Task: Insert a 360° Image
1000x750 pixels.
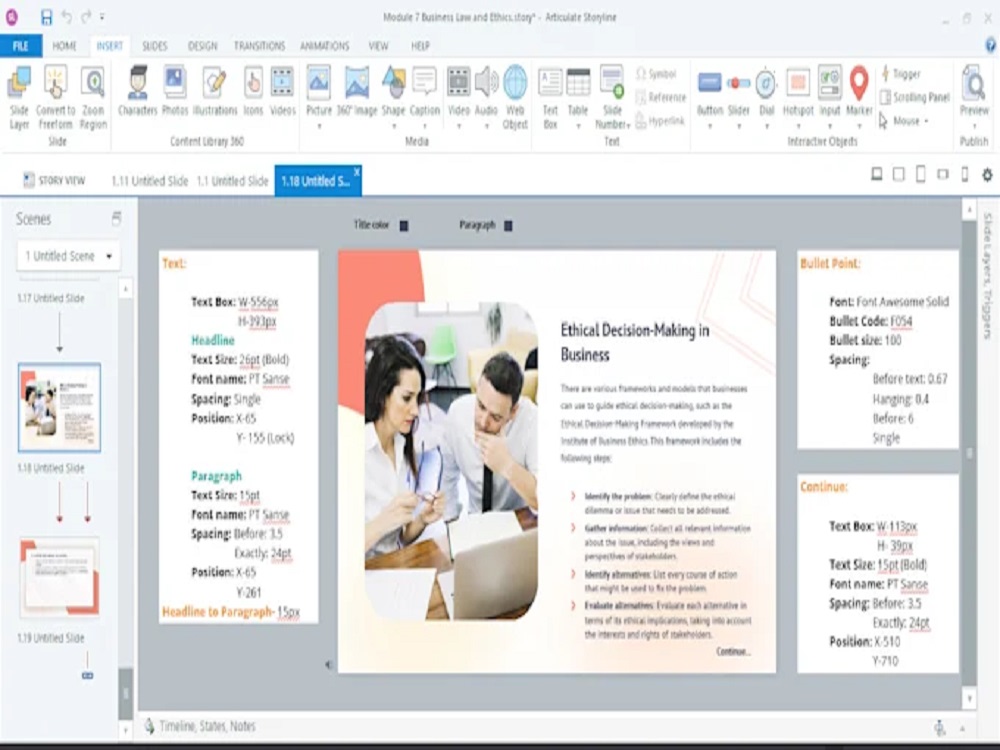Action: [357, 91]
